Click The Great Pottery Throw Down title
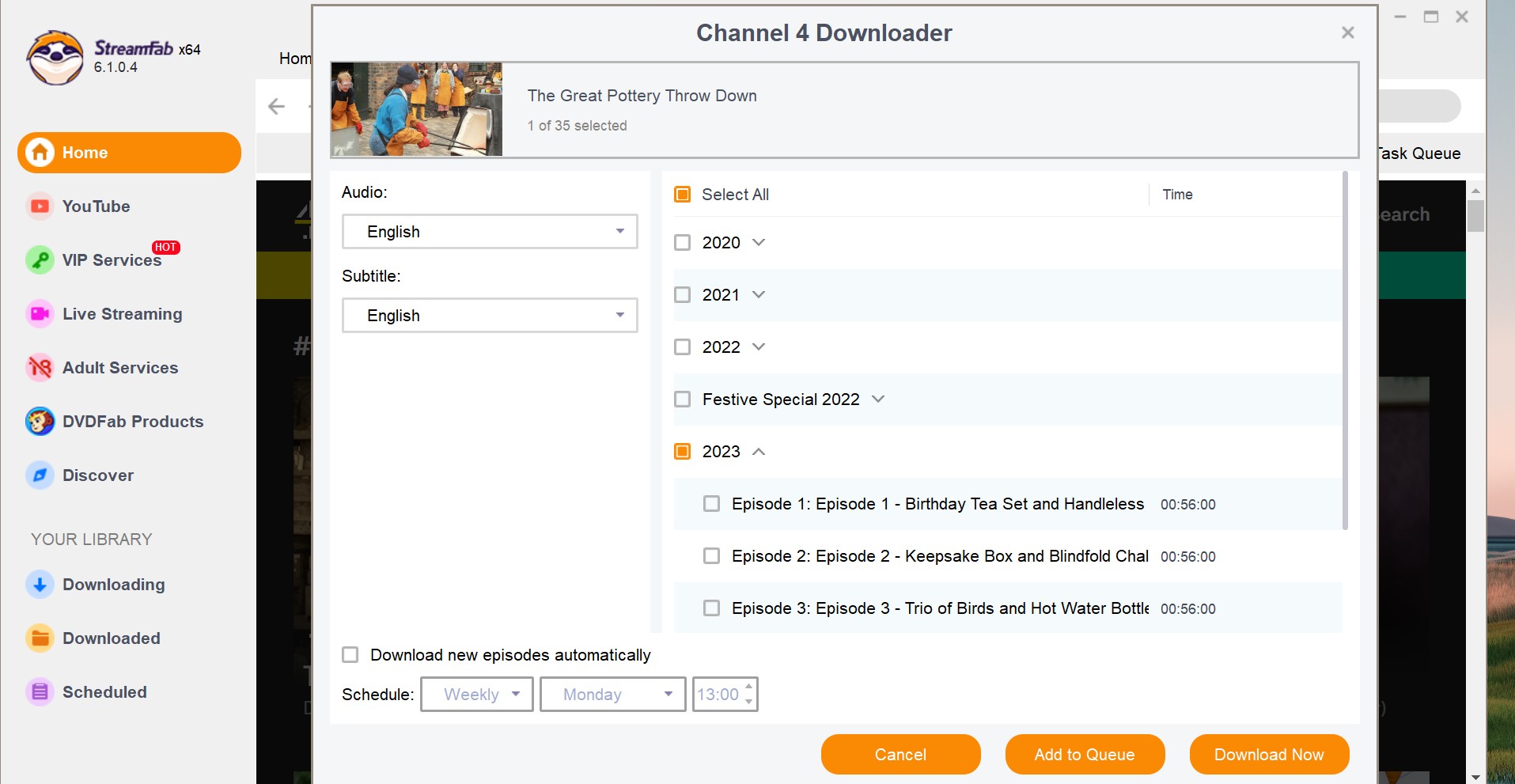The image size is (1515, 784). 642,96
